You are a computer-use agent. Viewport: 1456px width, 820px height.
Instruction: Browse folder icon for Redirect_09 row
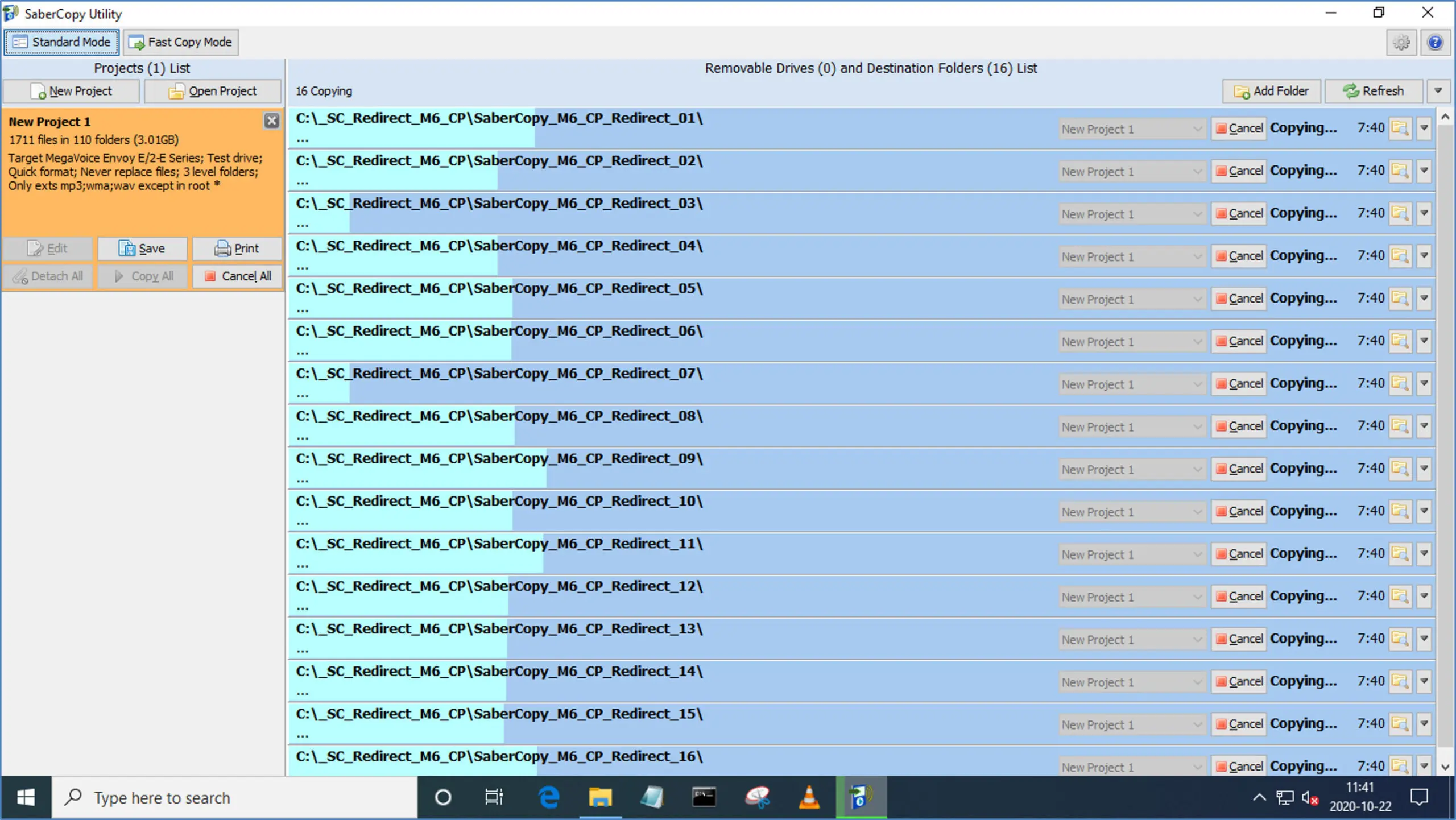[x=1401, y=469]
